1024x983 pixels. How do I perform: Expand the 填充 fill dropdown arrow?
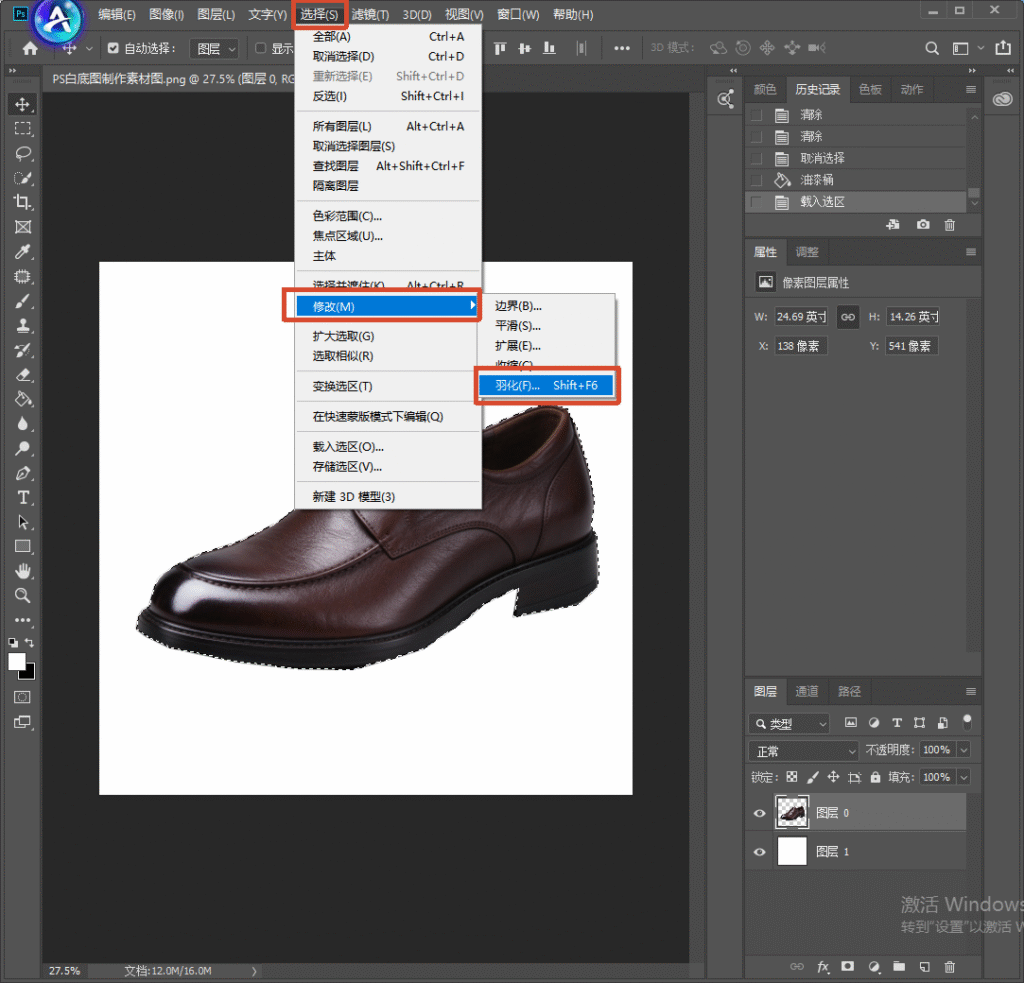click(x=964, y=777)
